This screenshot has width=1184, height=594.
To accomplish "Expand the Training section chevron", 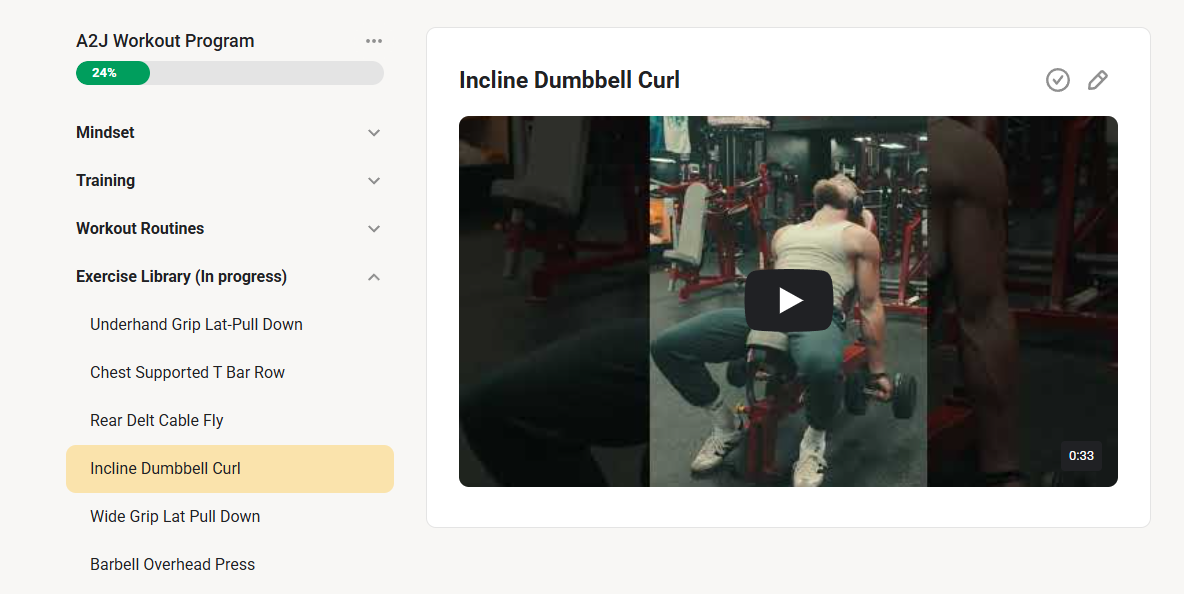I will 374,181.
